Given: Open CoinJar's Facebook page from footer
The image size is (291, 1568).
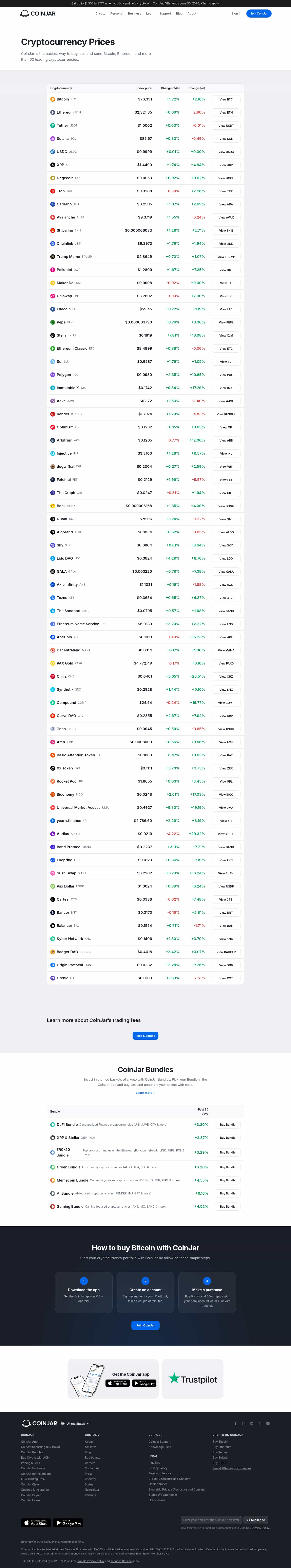Looking at the screenshot, I should (235, 1424).
